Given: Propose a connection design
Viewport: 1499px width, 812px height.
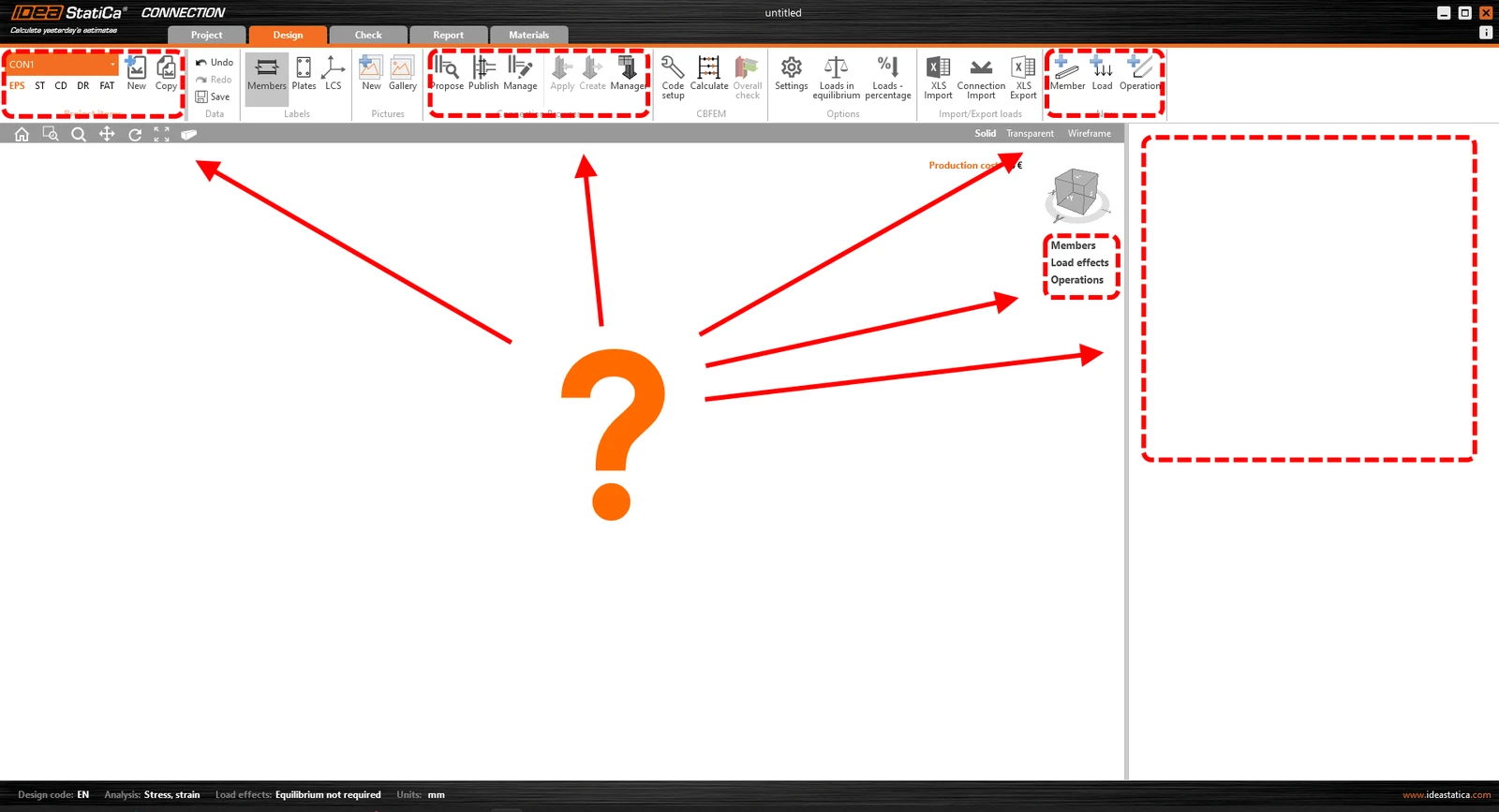Looking at the screenshot, I should [x=447, y=73].
